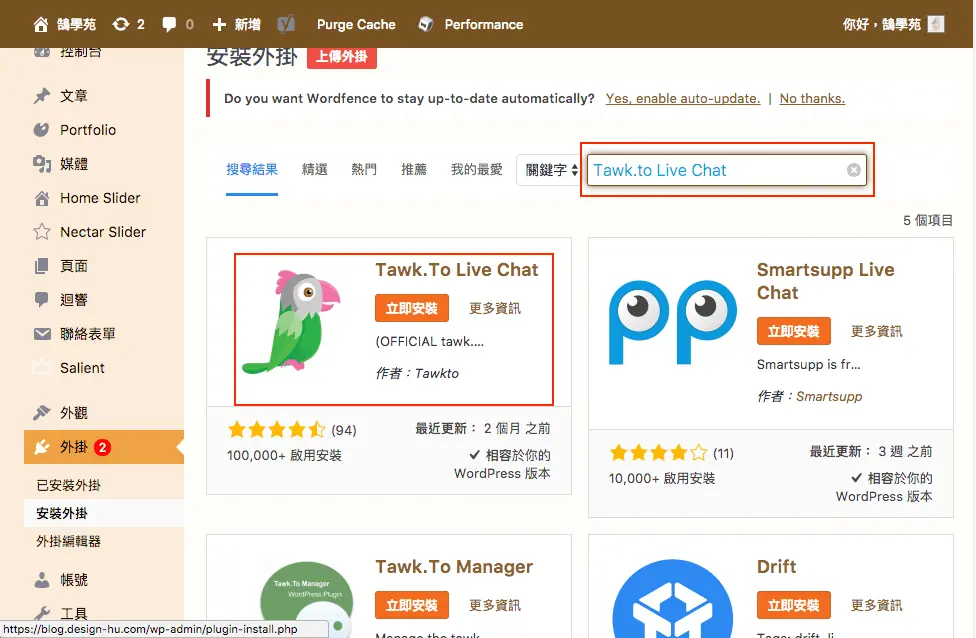Click the Portfolio sidebar icon
976x638 pixels.
coord(42,129)
